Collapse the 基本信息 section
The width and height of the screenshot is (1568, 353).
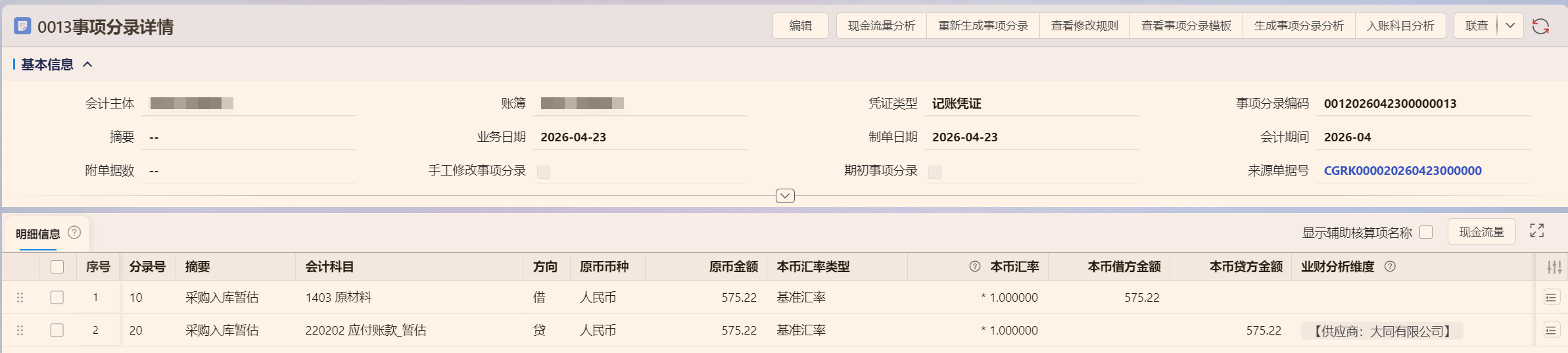click(x=87, y=64)
